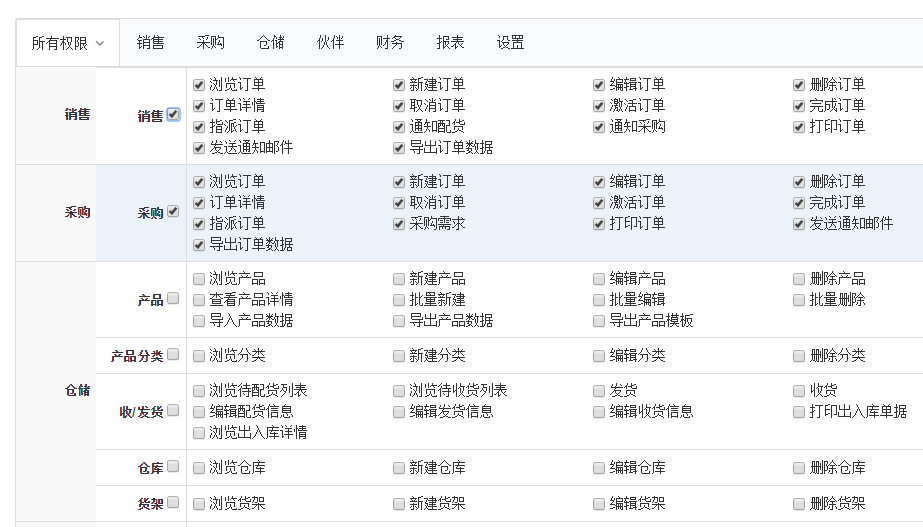Switch to the 设置 tab
This screenshot has width=923, height=527.
point(511,43)
